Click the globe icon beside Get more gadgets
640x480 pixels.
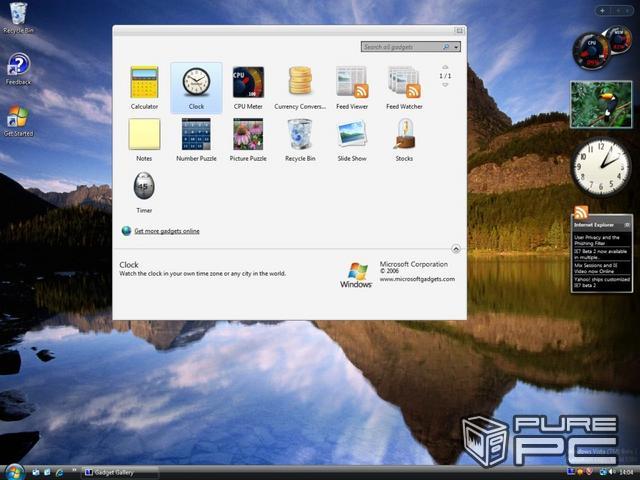point(127,231)
